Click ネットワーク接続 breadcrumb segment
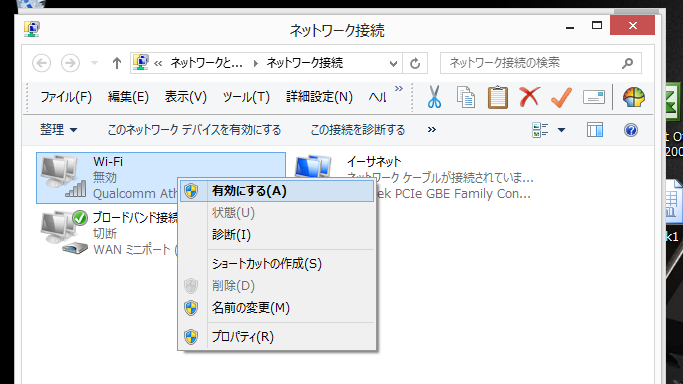683x384 pixels. pos(304,64)
